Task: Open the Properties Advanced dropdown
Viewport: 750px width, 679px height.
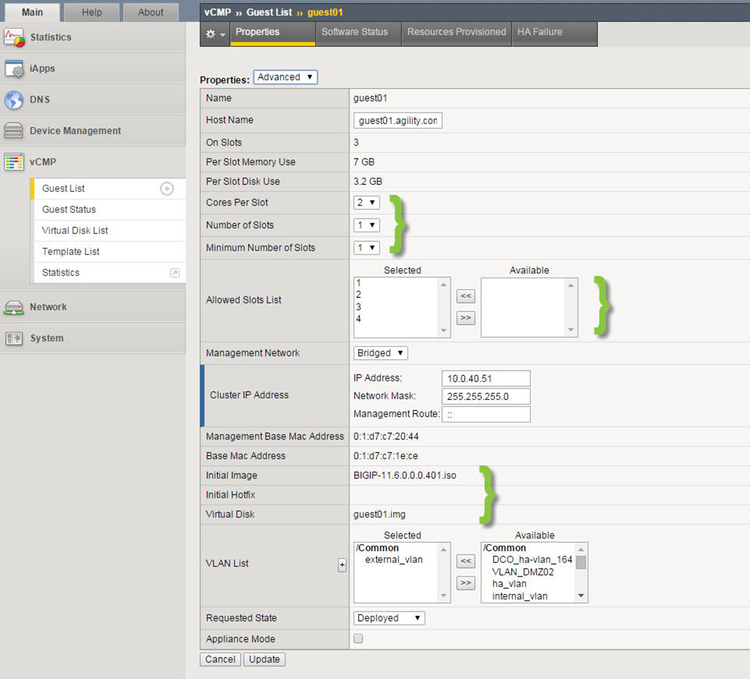Action: [x=285, y=77]
